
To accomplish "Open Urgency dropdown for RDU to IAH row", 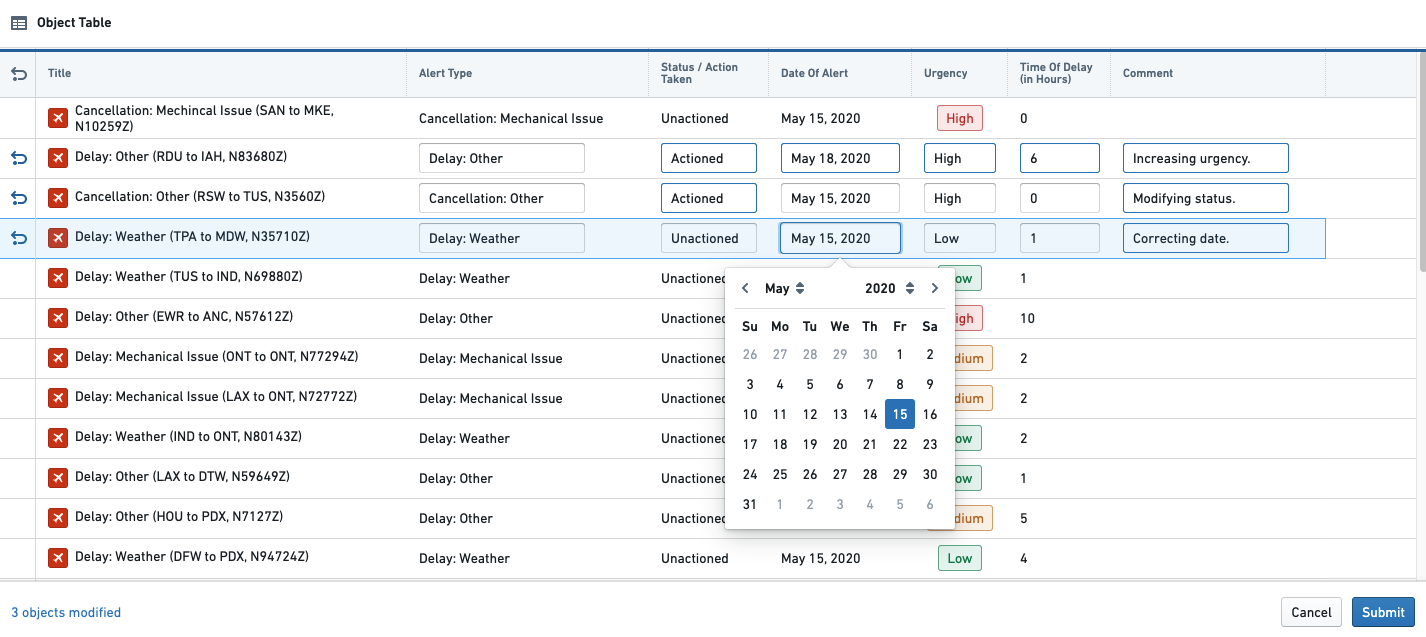I will coord(960,158).
